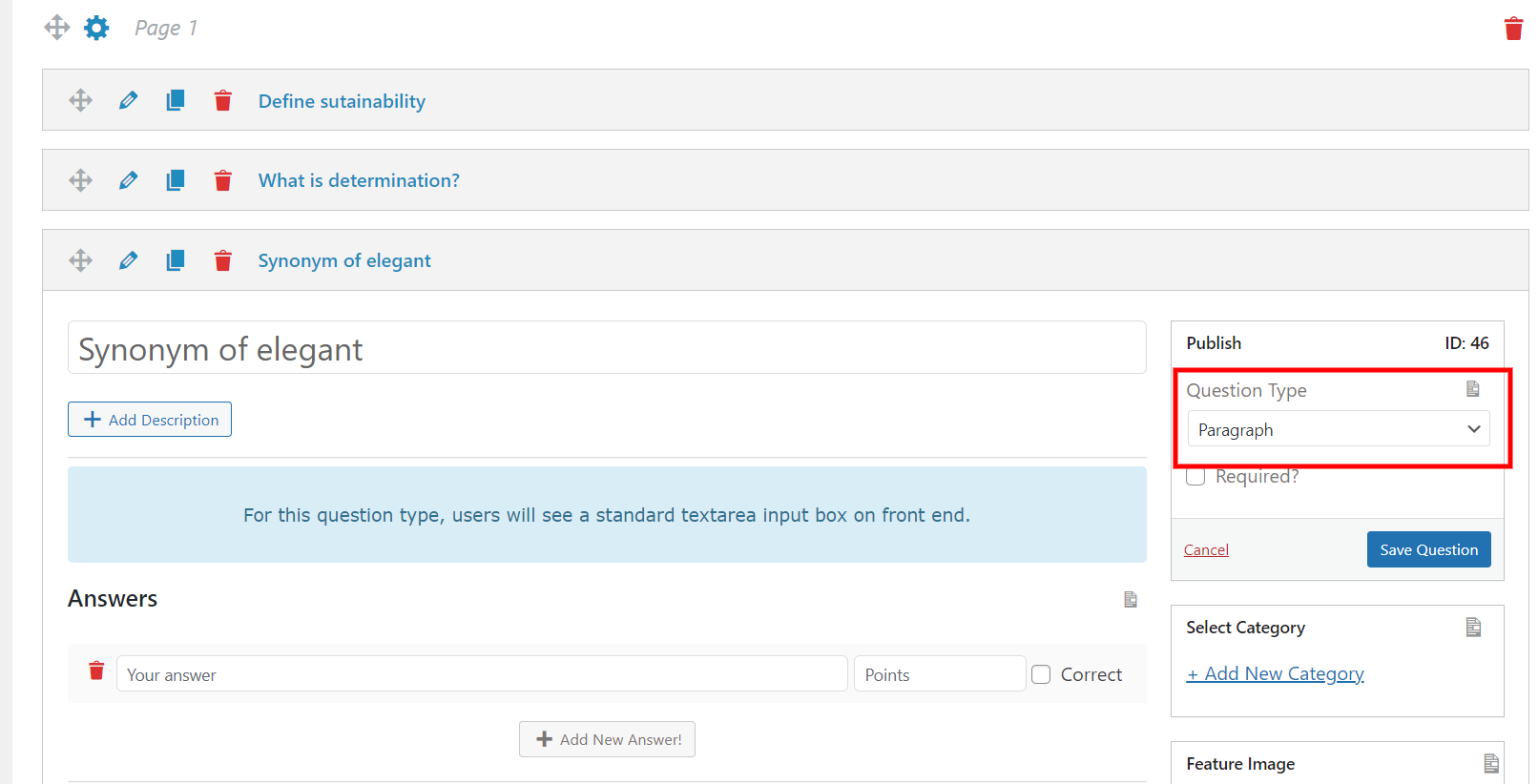Screen dimensions: 1538x784
Task: Click the Add Description button
Action: [150, 420]
